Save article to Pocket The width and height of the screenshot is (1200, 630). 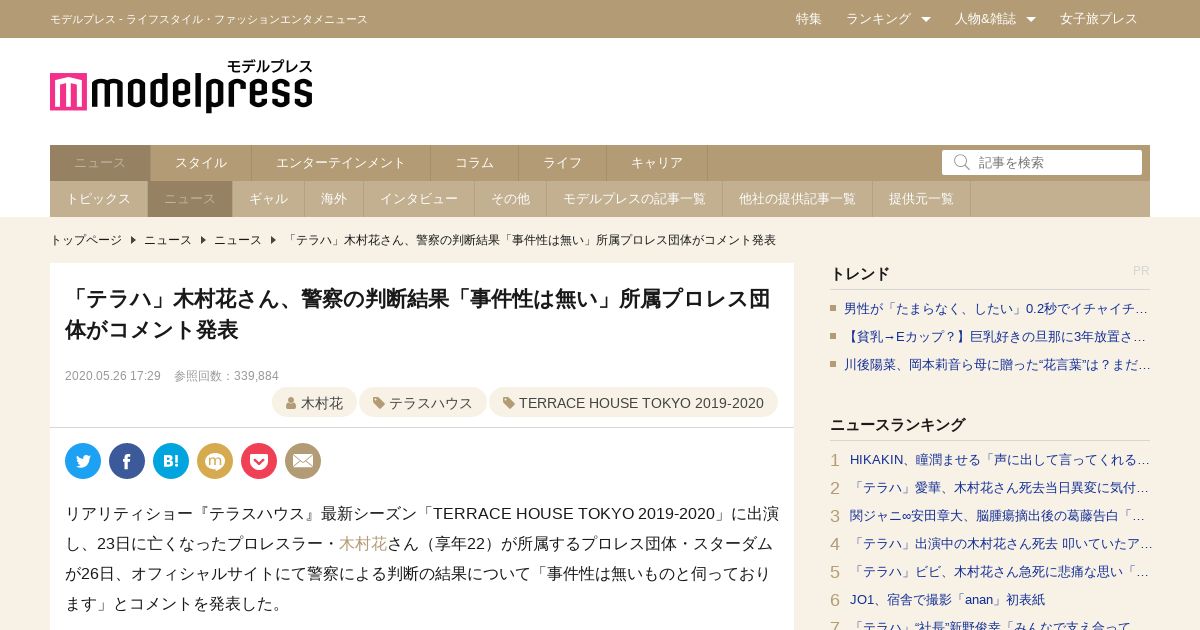(x=259, y=461)
